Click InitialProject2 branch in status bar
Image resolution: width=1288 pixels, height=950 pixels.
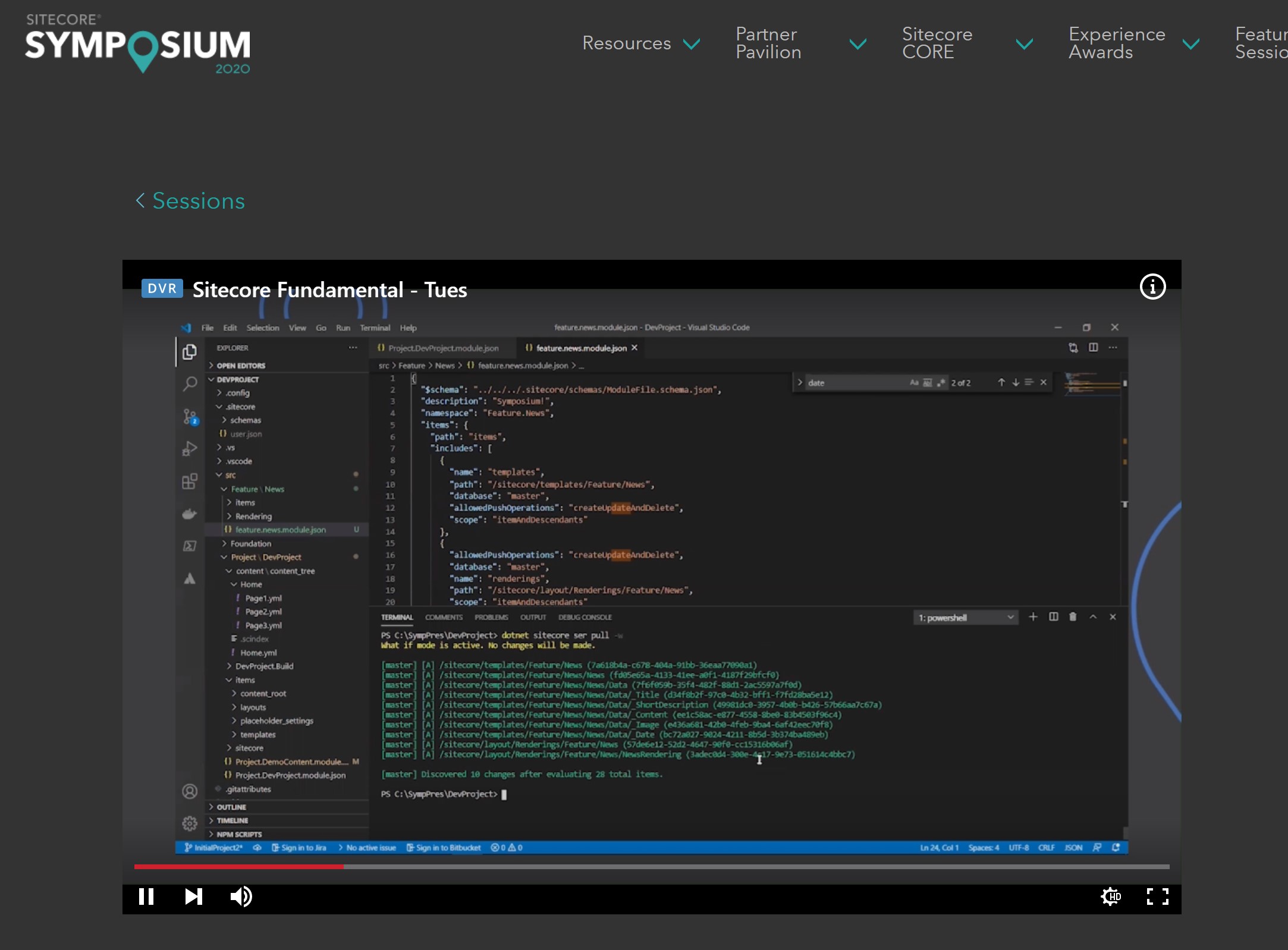(213, 848)
